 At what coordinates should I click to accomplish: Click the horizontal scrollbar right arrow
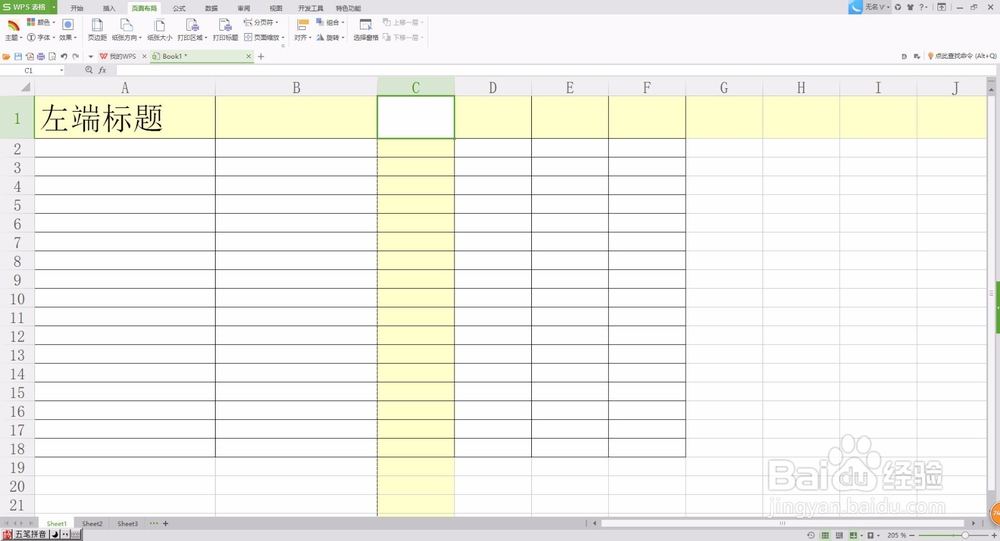coord(973,523)
